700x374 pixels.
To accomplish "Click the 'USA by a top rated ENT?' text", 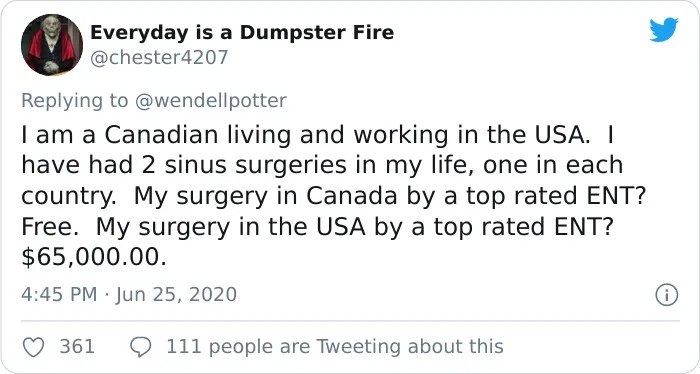I will tap(465, 227).
